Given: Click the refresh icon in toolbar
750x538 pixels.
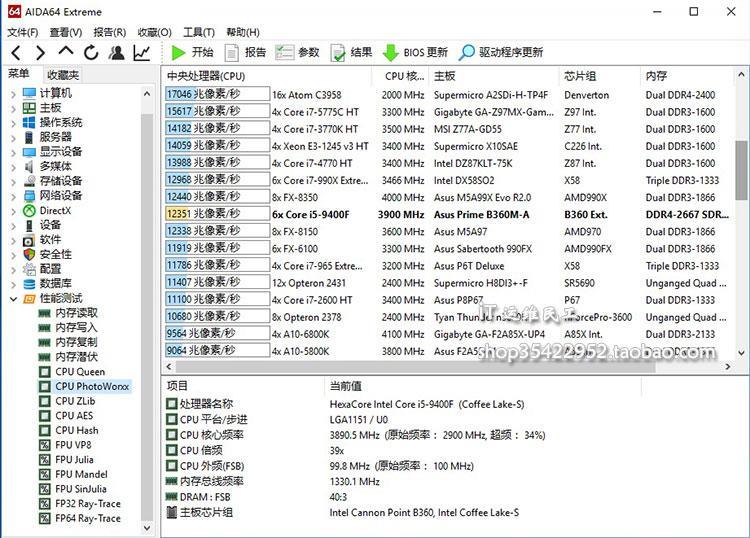Looking at the screenshot, I should pos(92,52).
